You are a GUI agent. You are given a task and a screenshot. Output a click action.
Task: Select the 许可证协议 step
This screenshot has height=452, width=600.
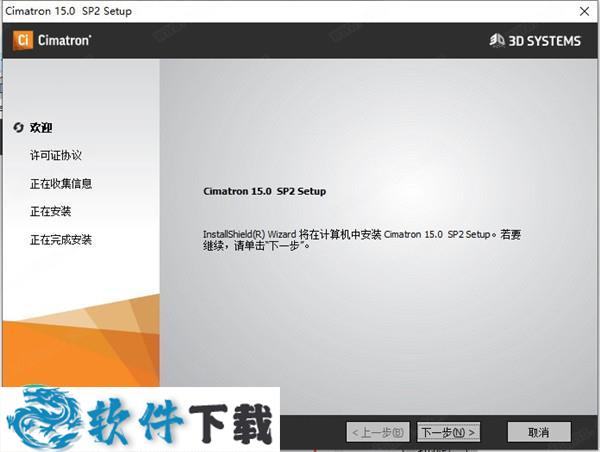56,155
